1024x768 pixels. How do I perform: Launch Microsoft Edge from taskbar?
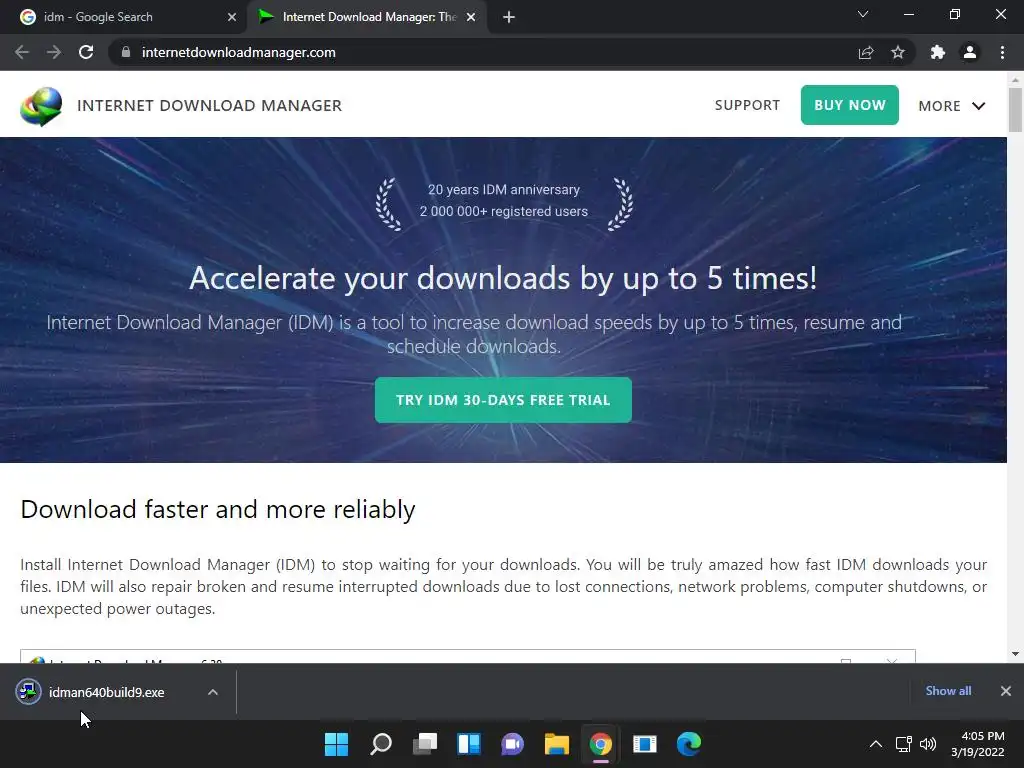pyautogui.click(x=688, y=743)
